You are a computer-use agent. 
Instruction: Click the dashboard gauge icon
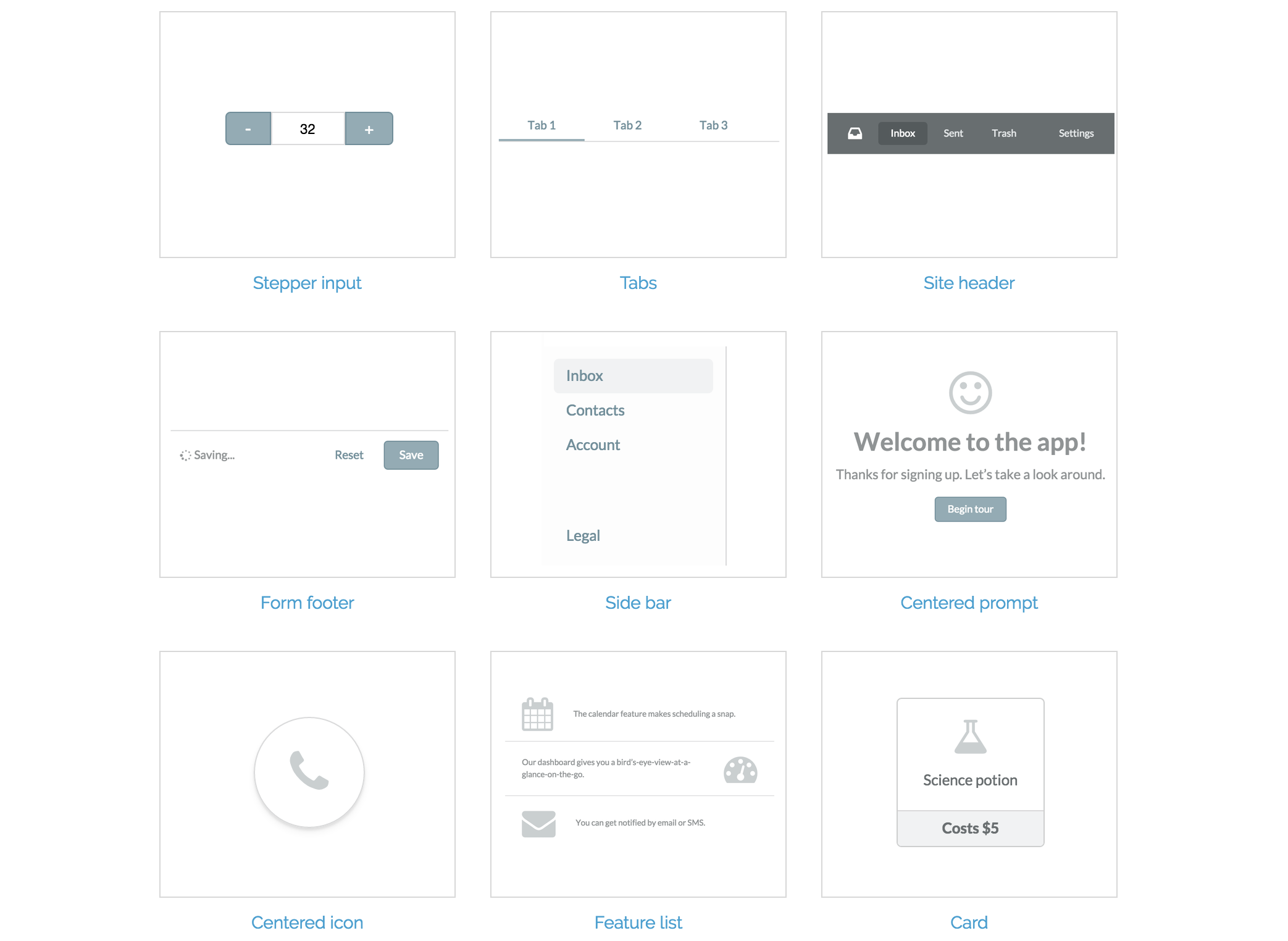click(740, 770)
